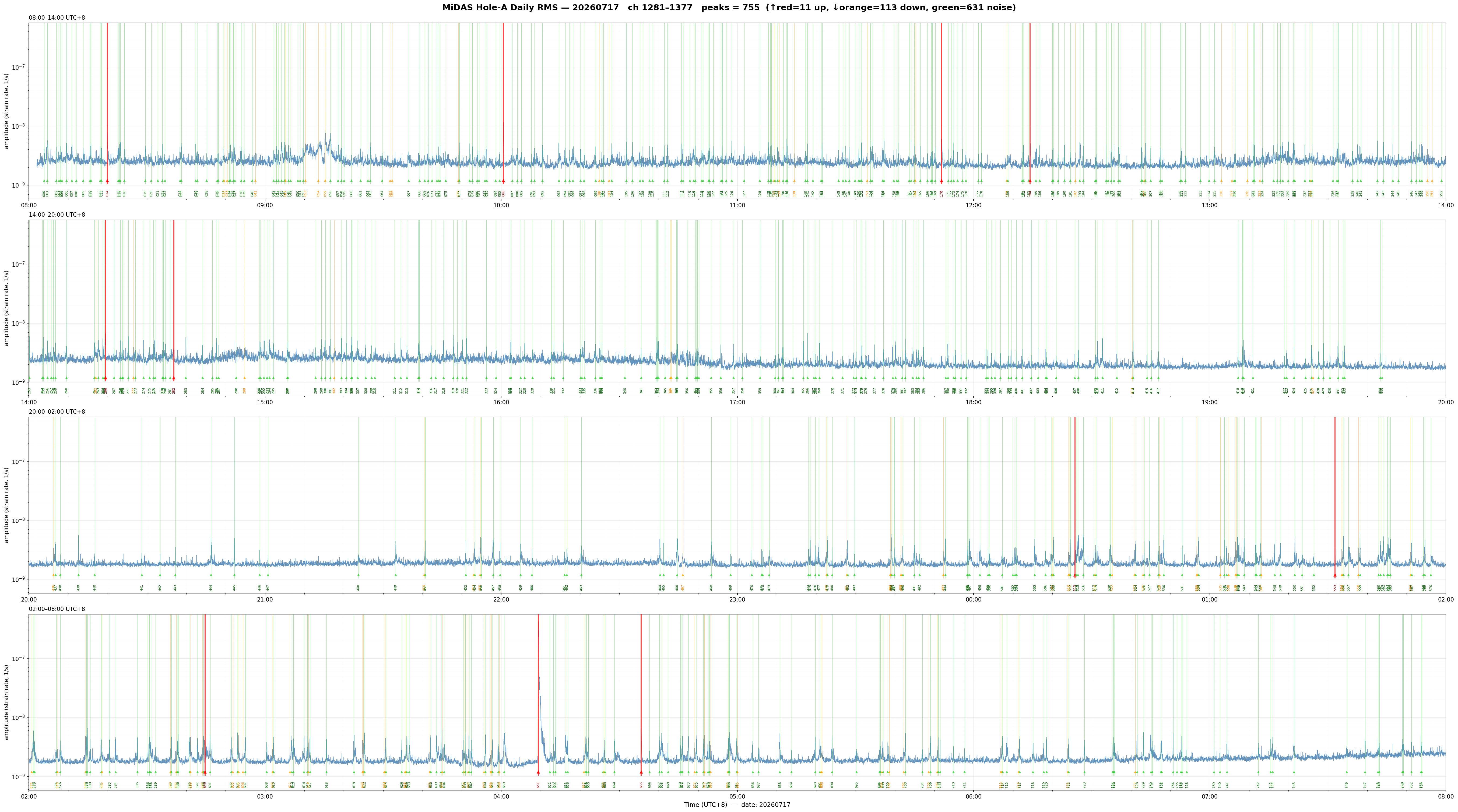Click the green peak number "213"
1458x812 pixels.
click(1200, 194)
